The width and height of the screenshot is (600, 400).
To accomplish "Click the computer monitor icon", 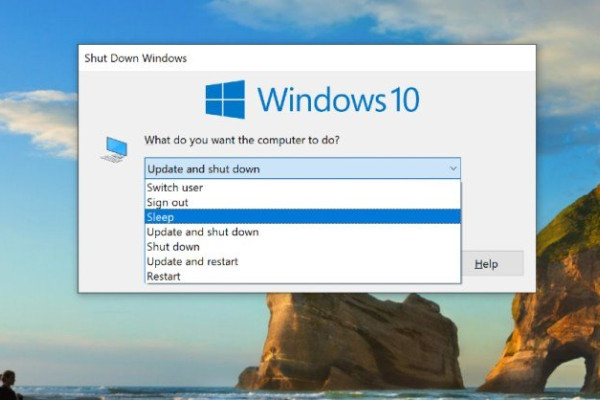I will click(114, 149).
